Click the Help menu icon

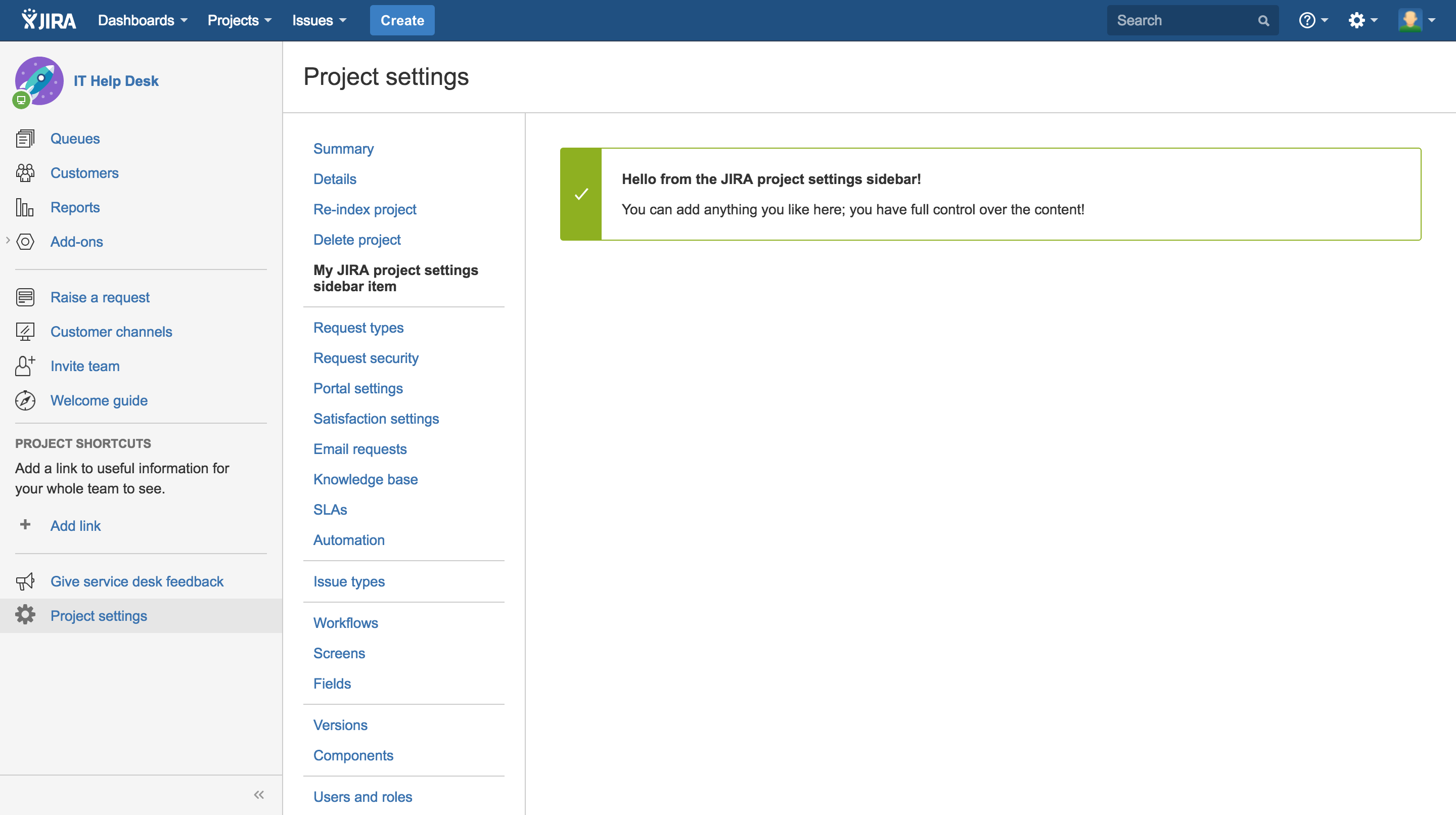1307,20
